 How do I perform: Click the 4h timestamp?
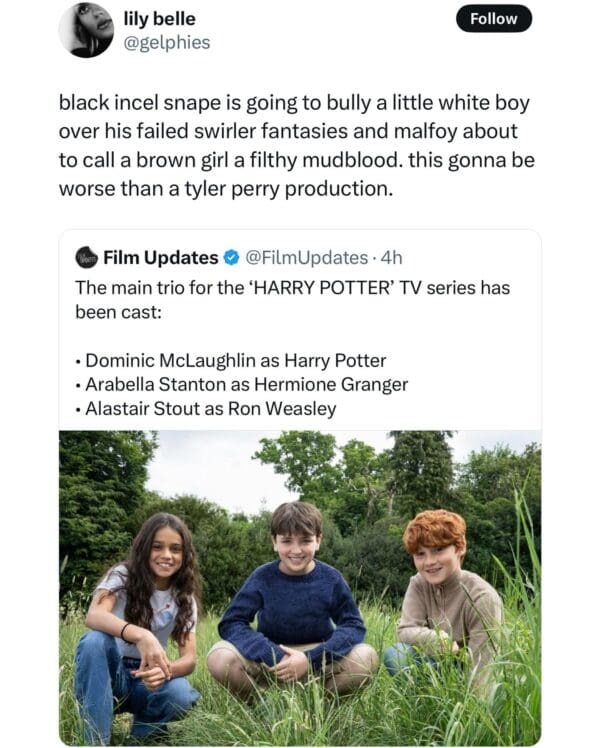[x=390, y=258]
